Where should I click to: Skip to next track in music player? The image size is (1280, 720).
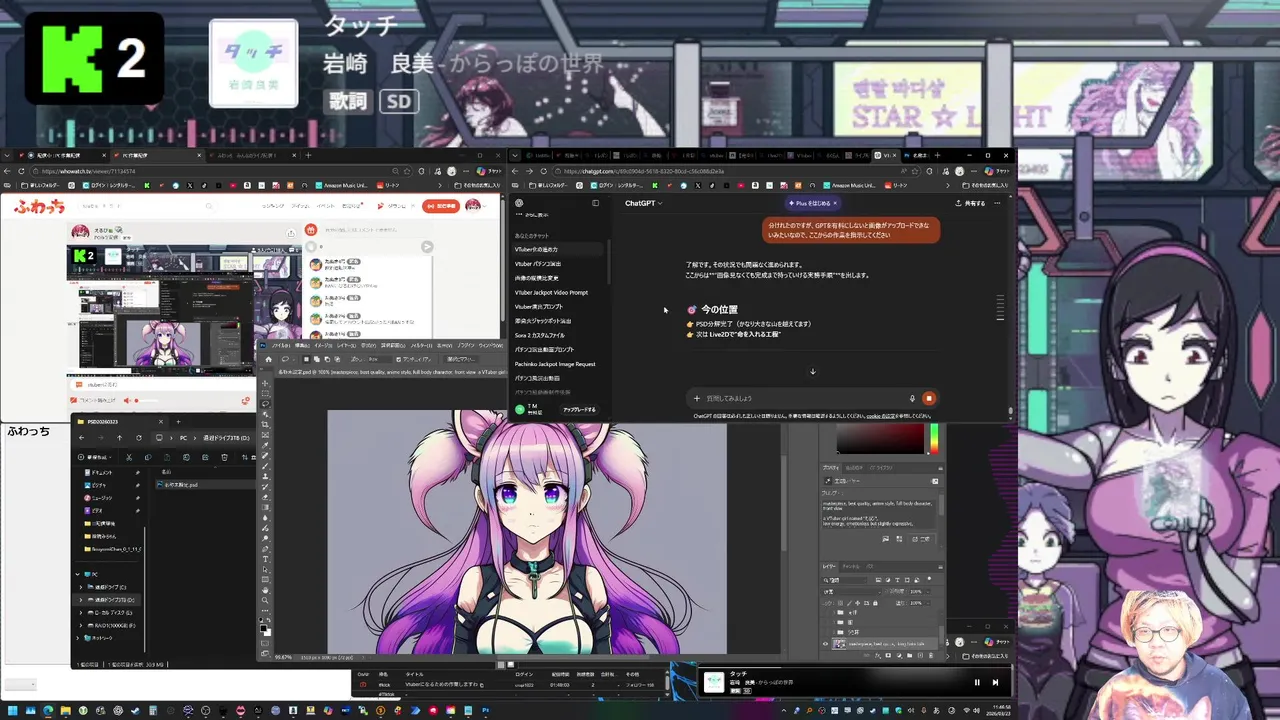[x=995, y=683]
